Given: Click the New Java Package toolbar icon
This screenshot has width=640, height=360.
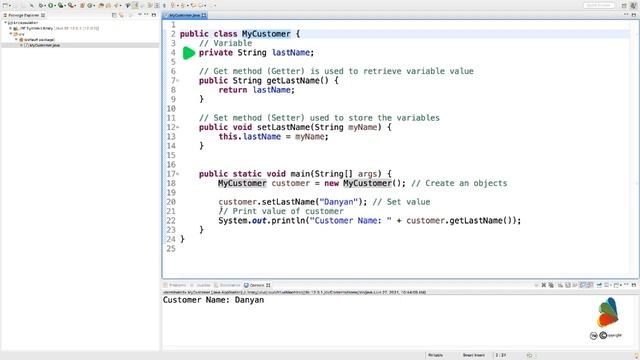Looking at the screenshot, I should point(82,5).
